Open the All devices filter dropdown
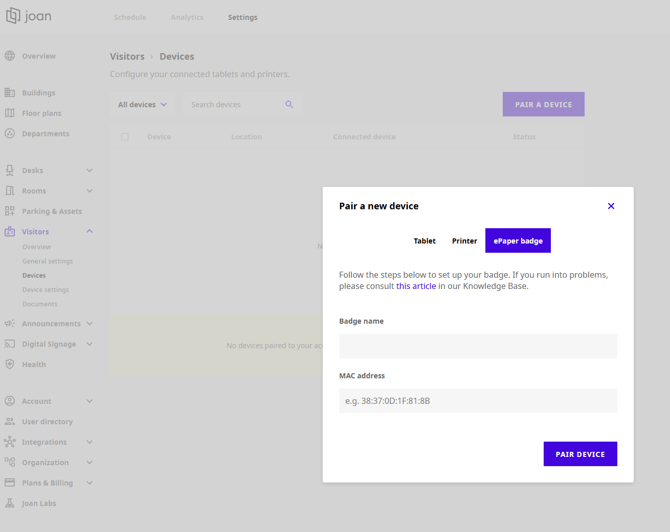This screenshot has width=670, height=532. 142,104
